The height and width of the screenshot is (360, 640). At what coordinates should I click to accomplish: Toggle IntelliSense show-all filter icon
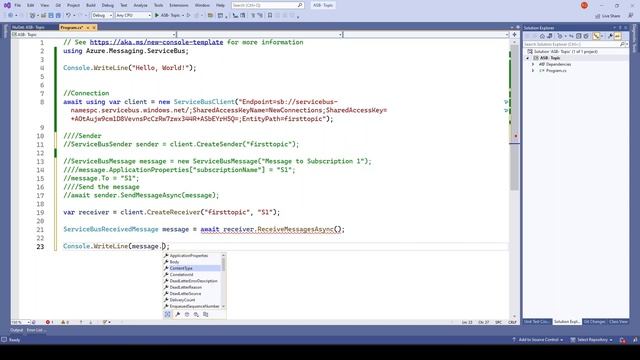pyautogui.click(x=167, y=314)
